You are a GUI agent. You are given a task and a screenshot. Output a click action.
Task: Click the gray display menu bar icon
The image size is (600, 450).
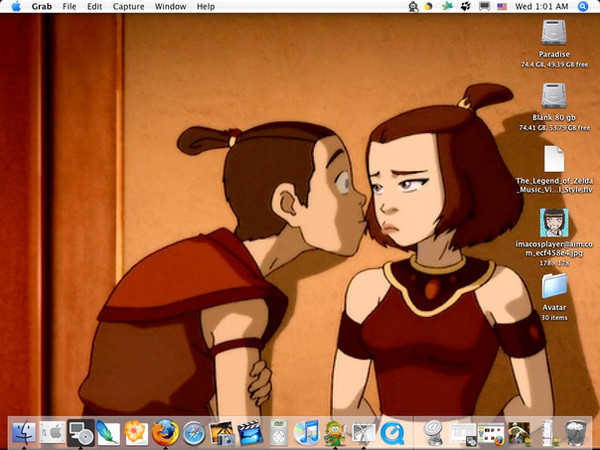[484, 7]
